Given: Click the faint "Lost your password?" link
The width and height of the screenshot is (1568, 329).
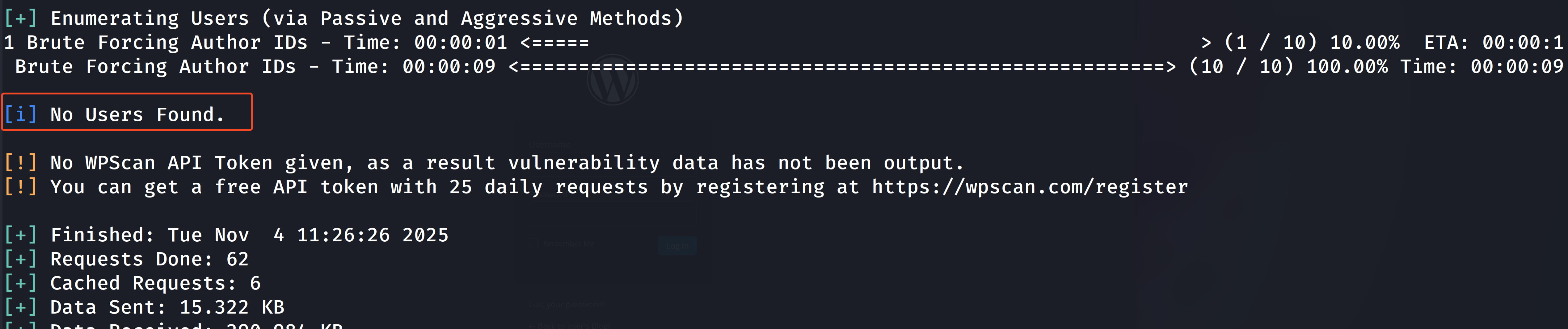Looking at the screenshot, I should pos(567,304).
